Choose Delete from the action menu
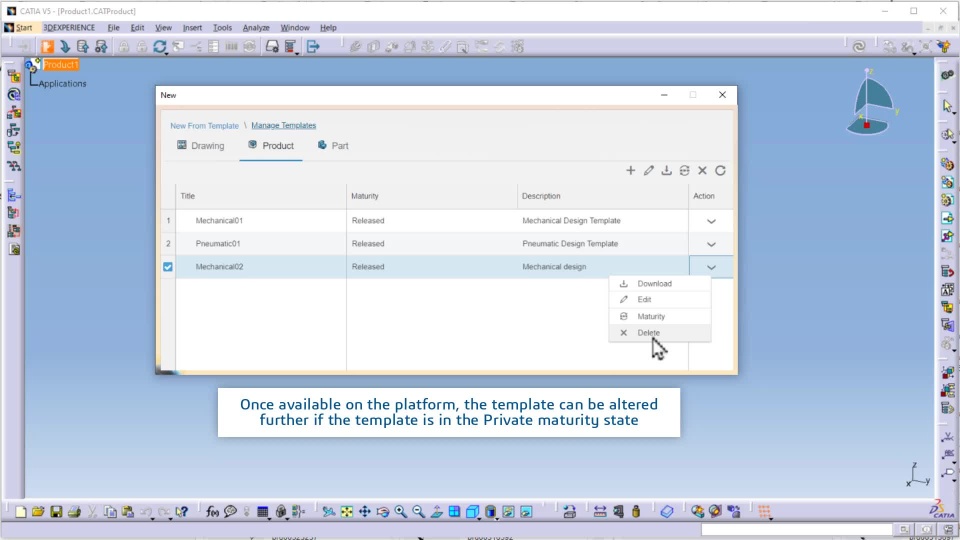 (x=648, y=333)
